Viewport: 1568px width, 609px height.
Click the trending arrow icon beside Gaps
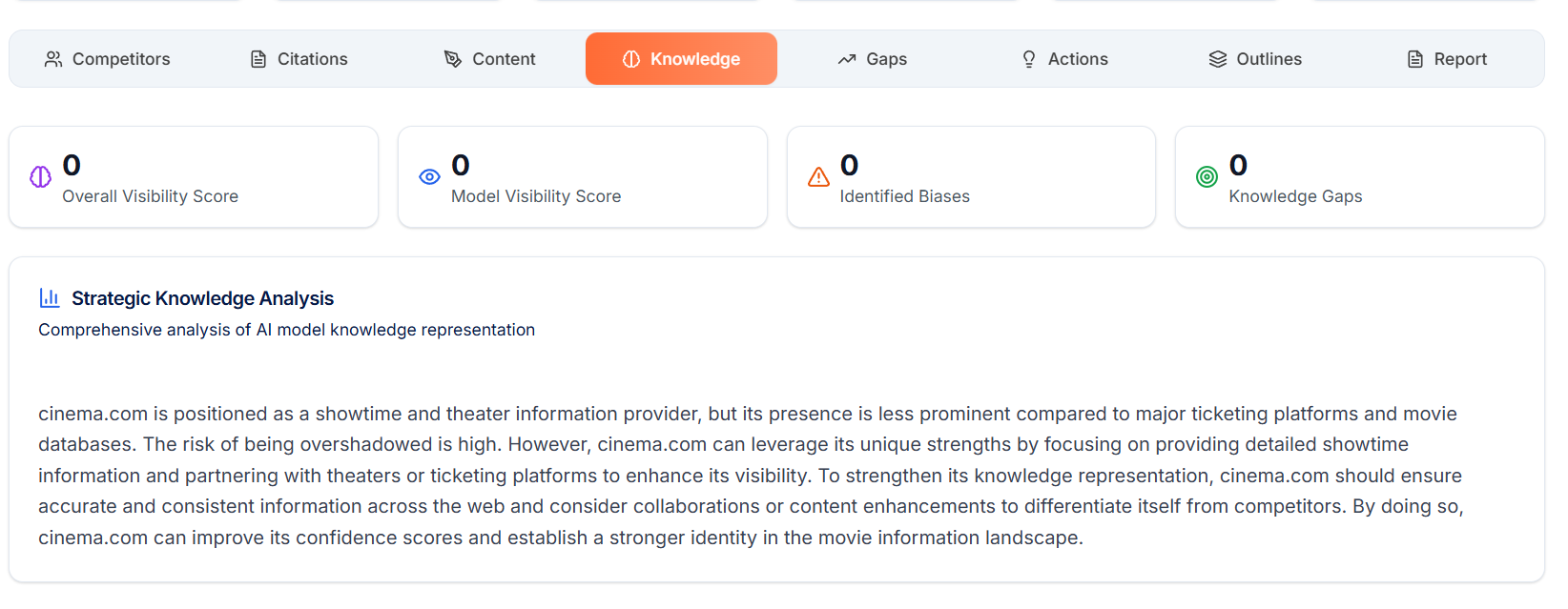pos(847,59)
